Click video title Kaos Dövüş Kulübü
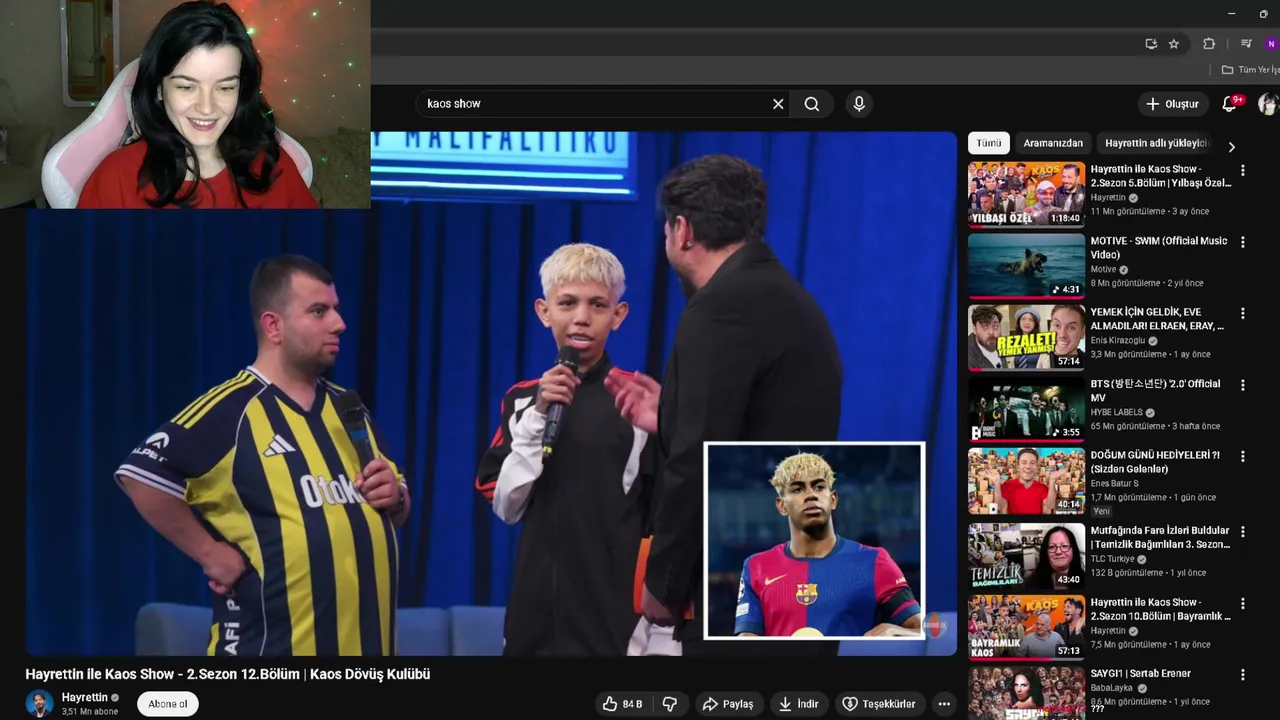Image resolution: width=1280 pixels, height=720 pixels. (228, 674)
